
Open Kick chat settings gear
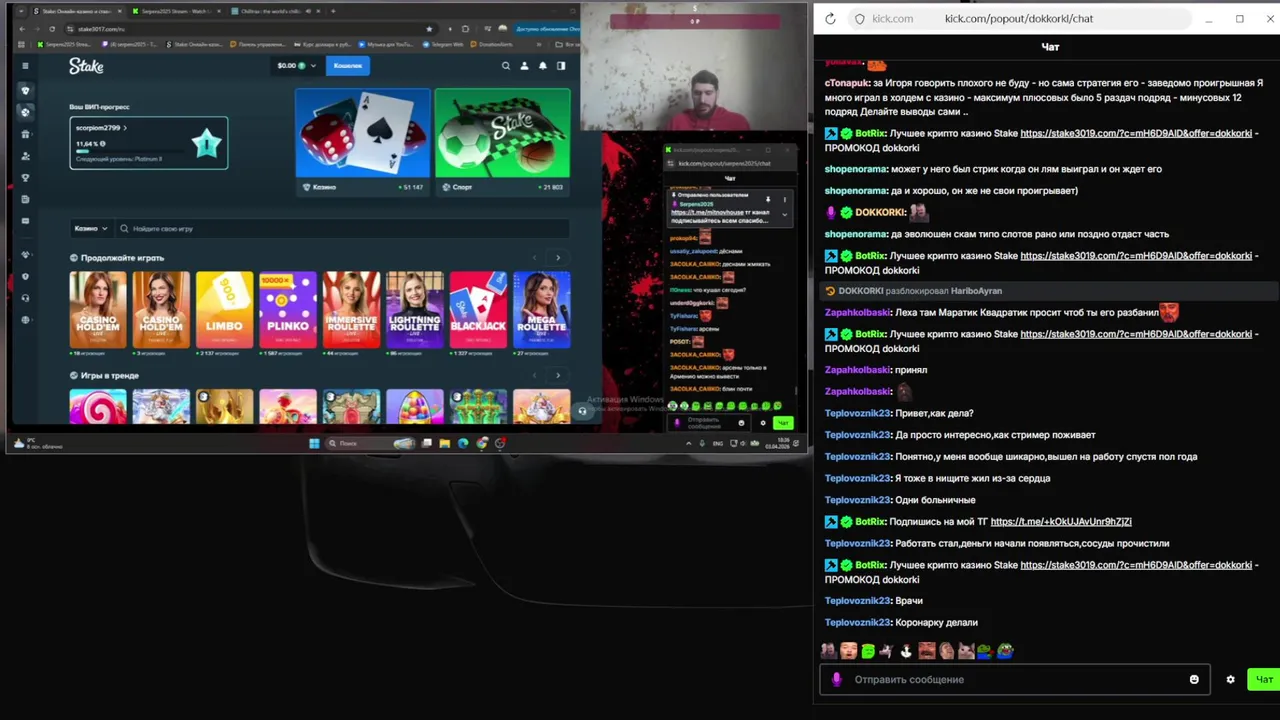tap(1230, 680)
